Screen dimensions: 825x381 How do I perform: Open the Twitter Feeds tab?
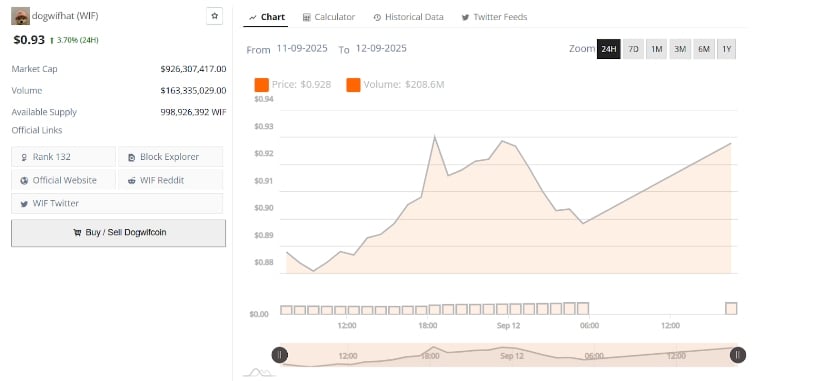495,17
